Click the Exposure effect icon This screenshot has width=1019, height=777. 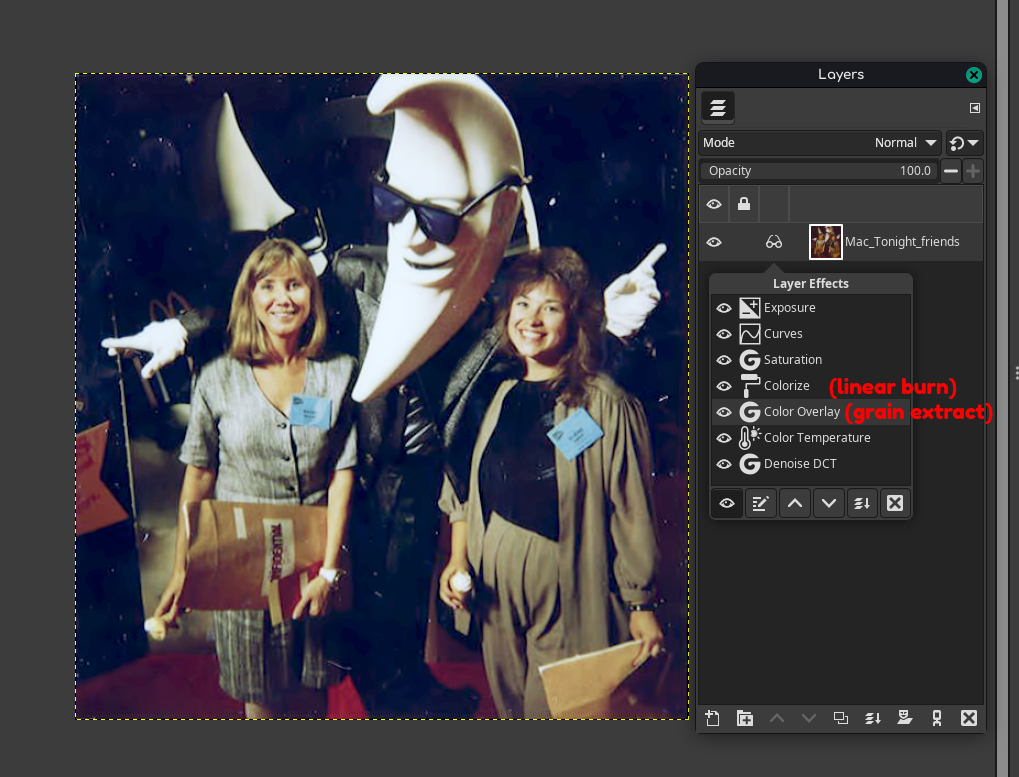[749, 308]
